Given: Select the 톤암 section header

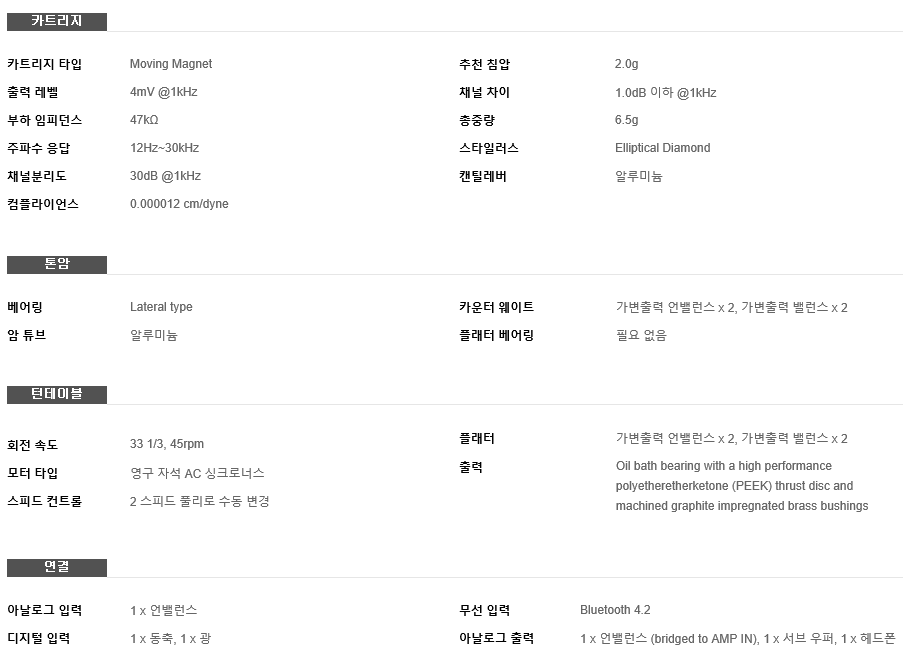Looking at the screenshot, I should [57, 264].
